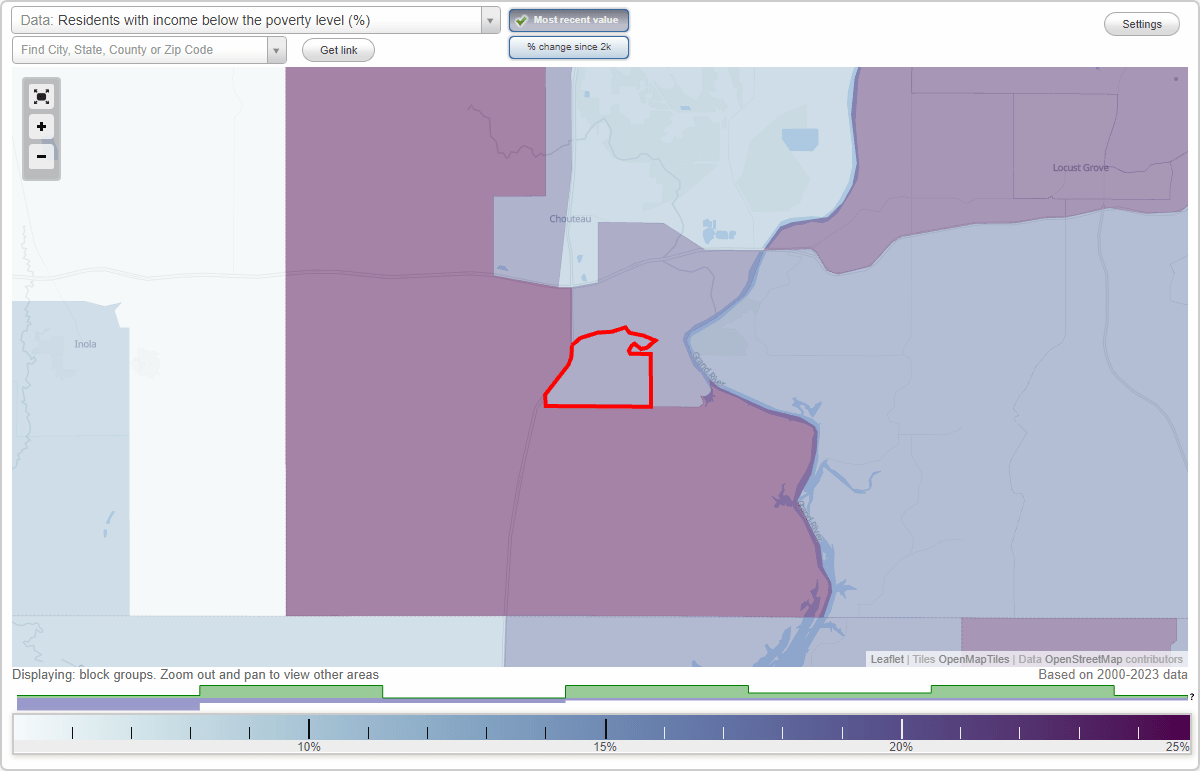Zoom in using the plus icon
1200x771 pixels.
point(41,126)
